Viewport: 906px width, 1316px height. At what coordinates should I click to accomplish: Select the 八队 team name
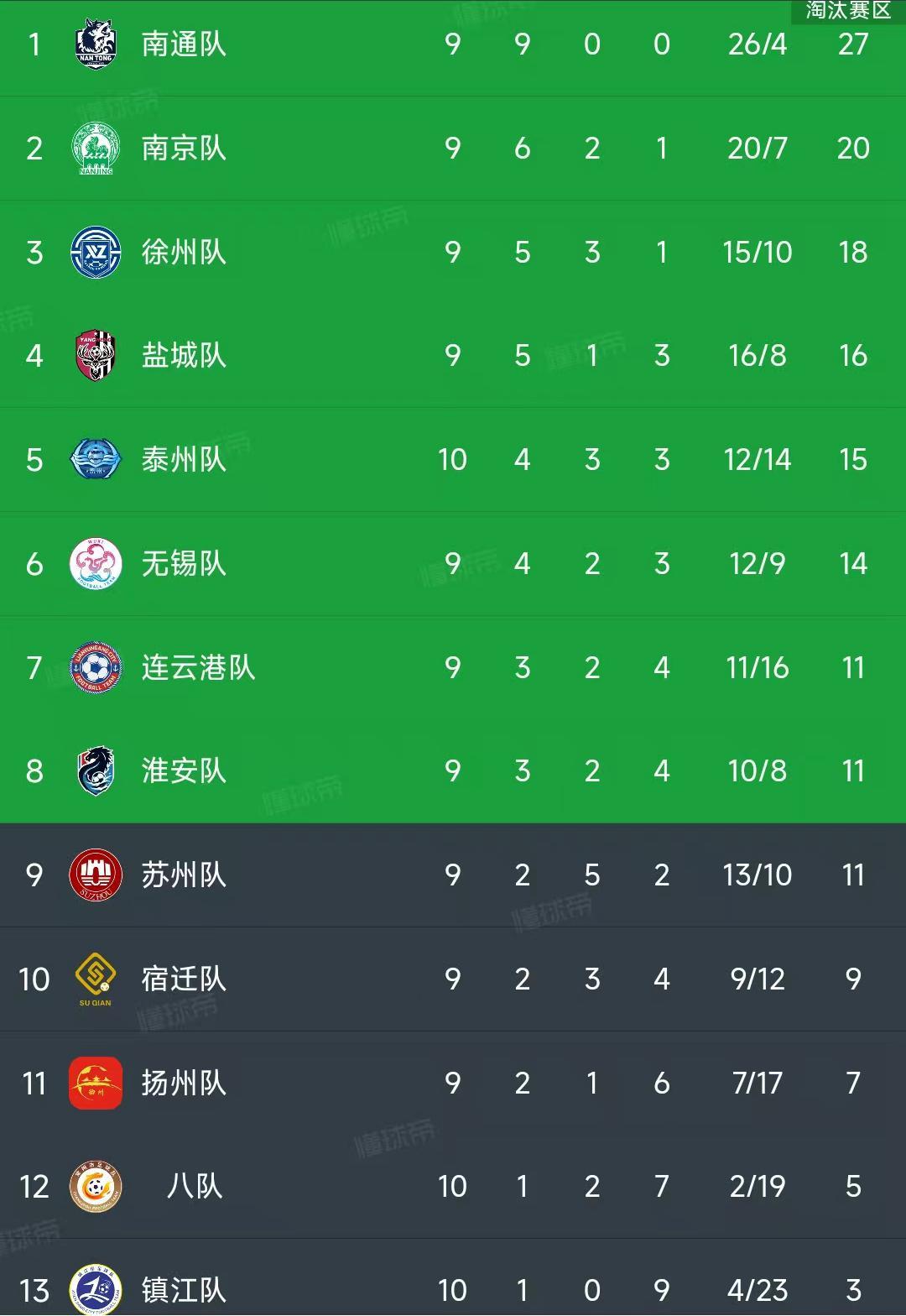pyautogui.click(x=191, y=1187)
